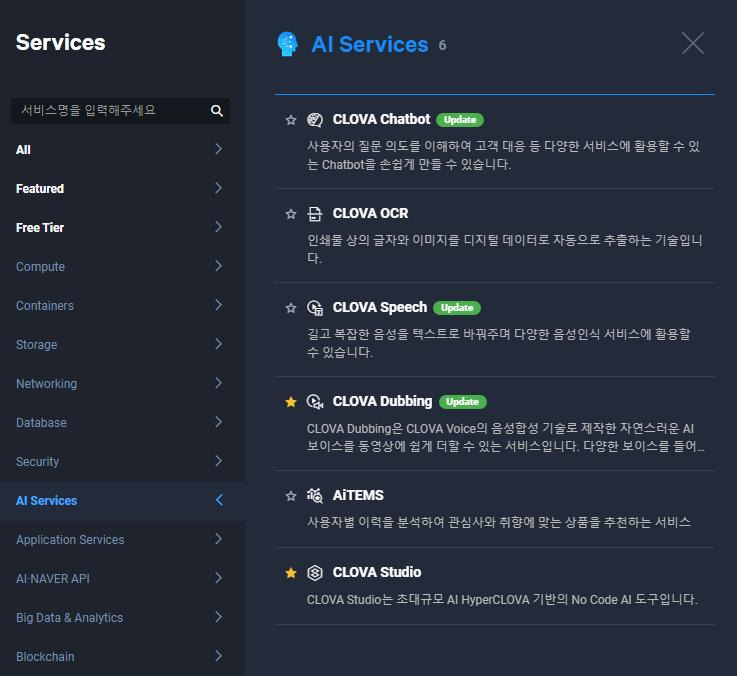The height and width of the screenshot is (676, 737).
Task: Click the AI·NAVER API row chevron
Action: pyautogui.click(x=218, y=578)
